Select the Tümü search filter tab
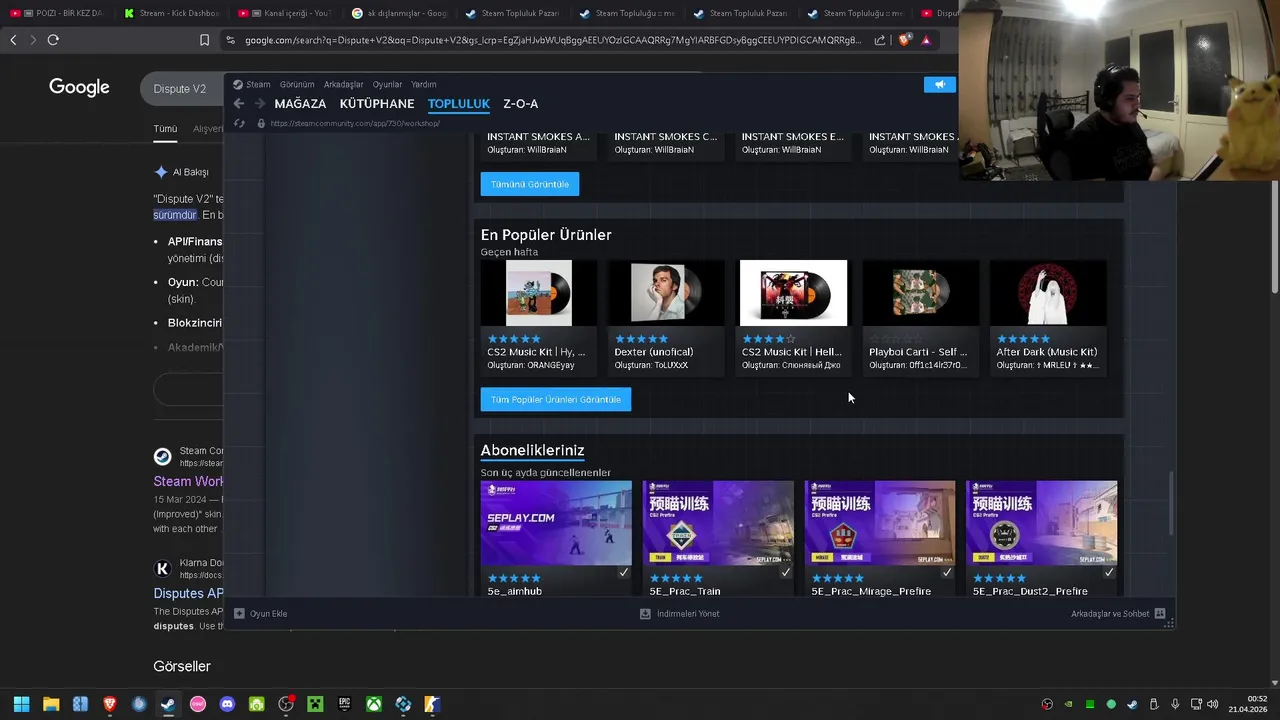1280x720 pixels. pos(165,129)
